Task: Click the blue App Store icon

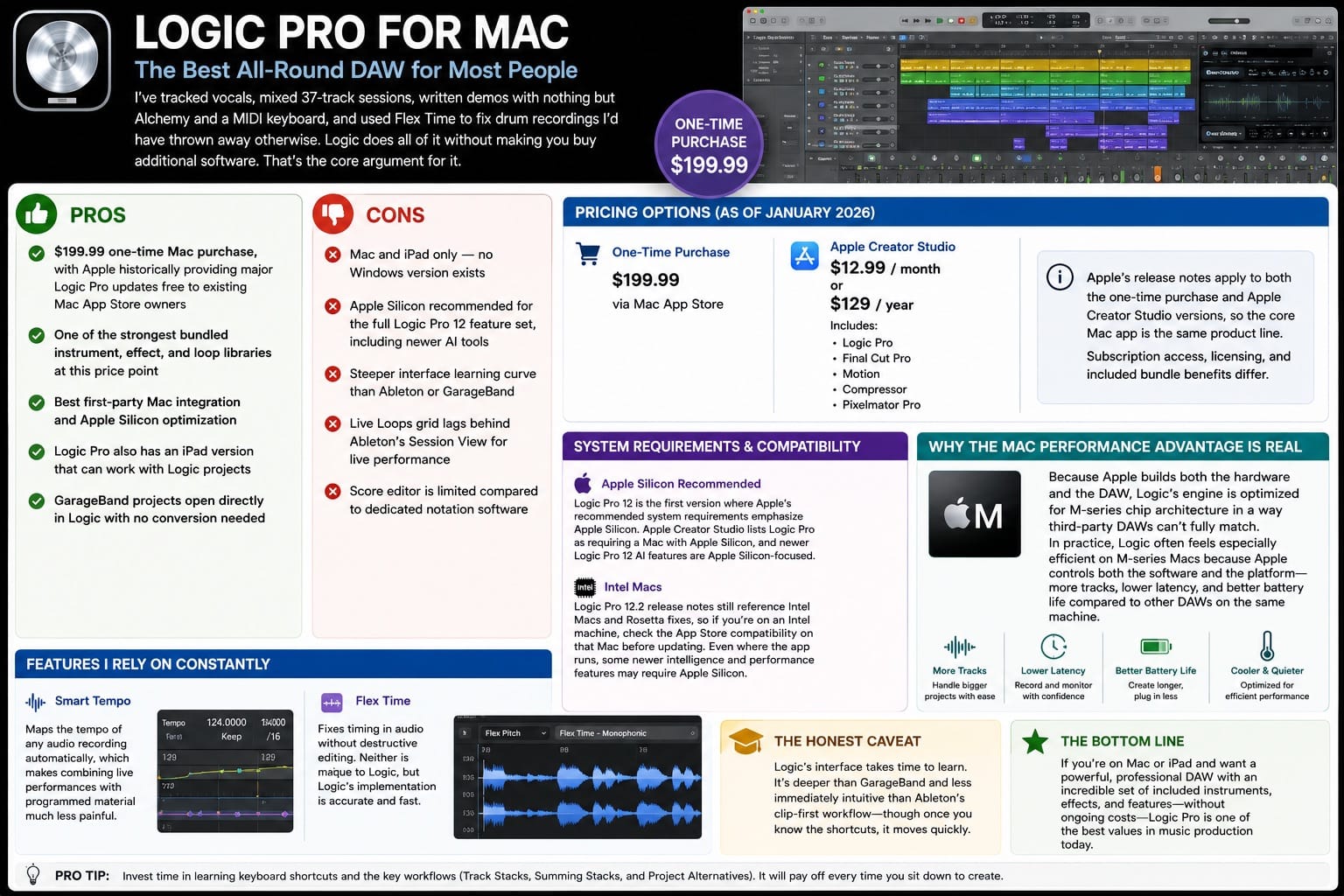Action: (804, 256)
